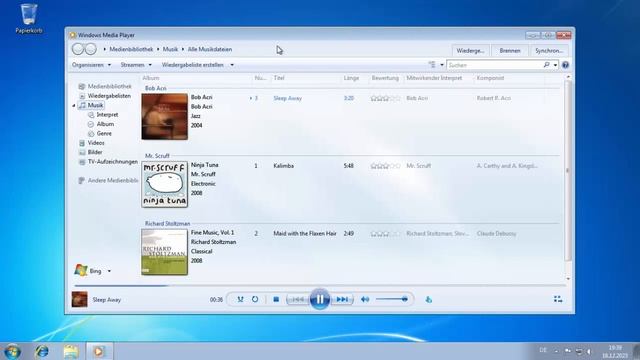
Task: Open Genre under Musik
Action: 100,133
